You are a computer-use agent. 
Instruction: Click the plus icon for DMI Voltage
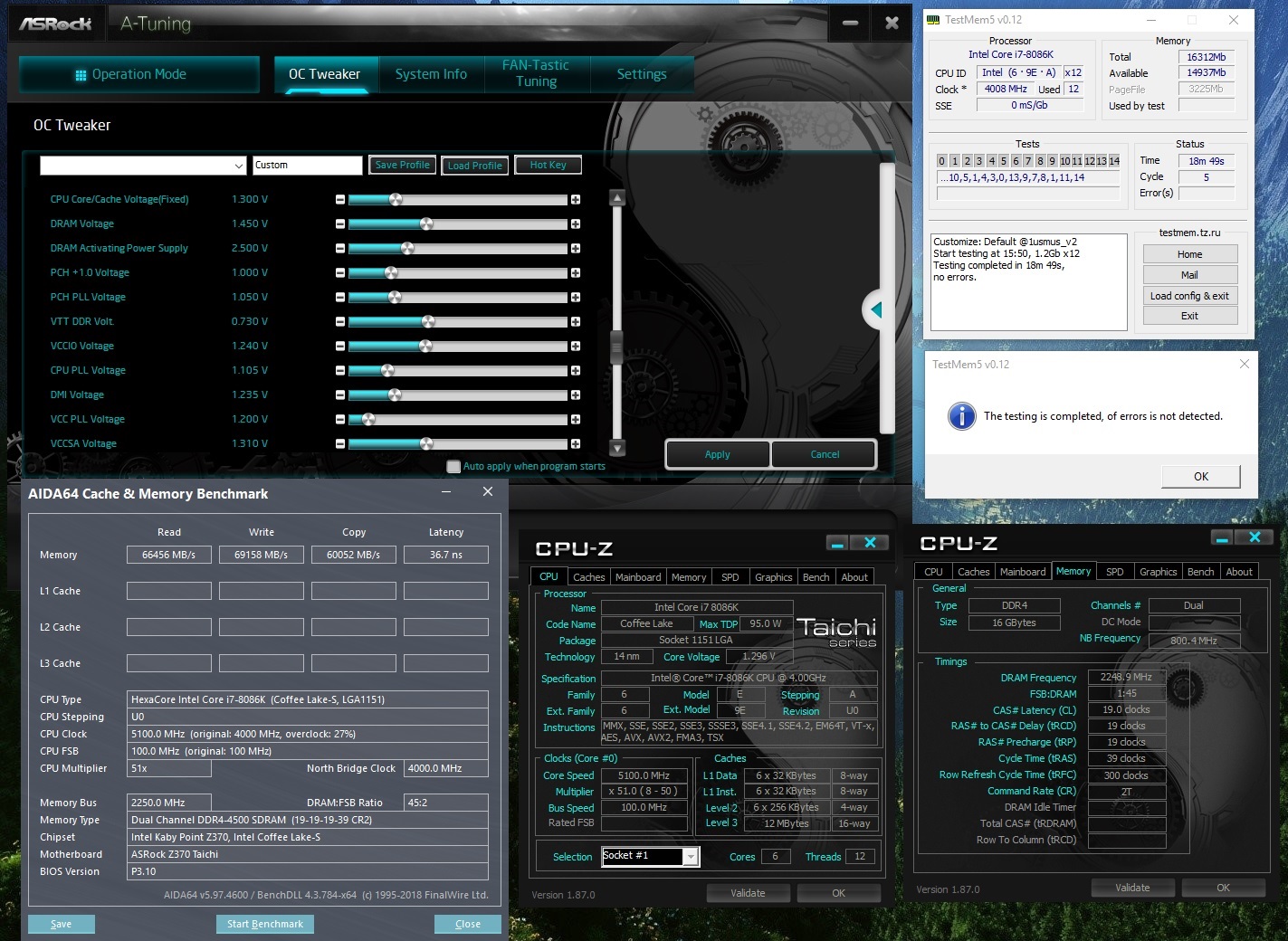(576, 394)
